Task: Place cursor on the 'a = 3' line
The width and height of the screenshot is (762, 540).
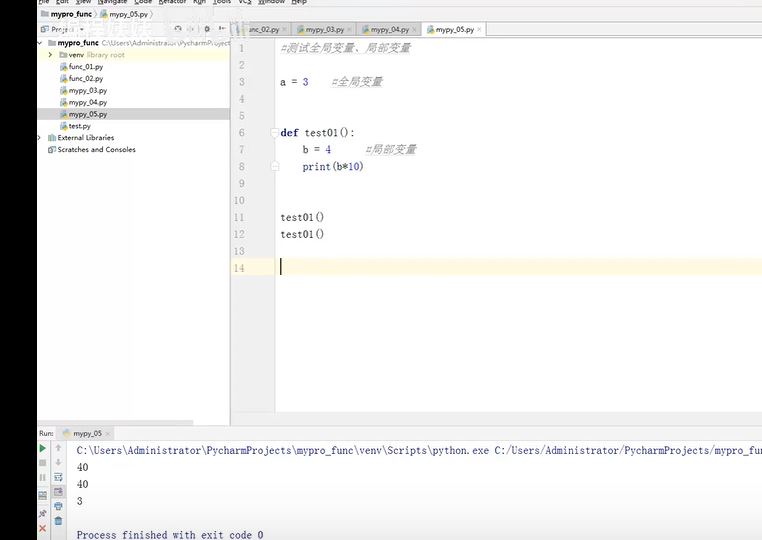Action: (x=294, y=82)
